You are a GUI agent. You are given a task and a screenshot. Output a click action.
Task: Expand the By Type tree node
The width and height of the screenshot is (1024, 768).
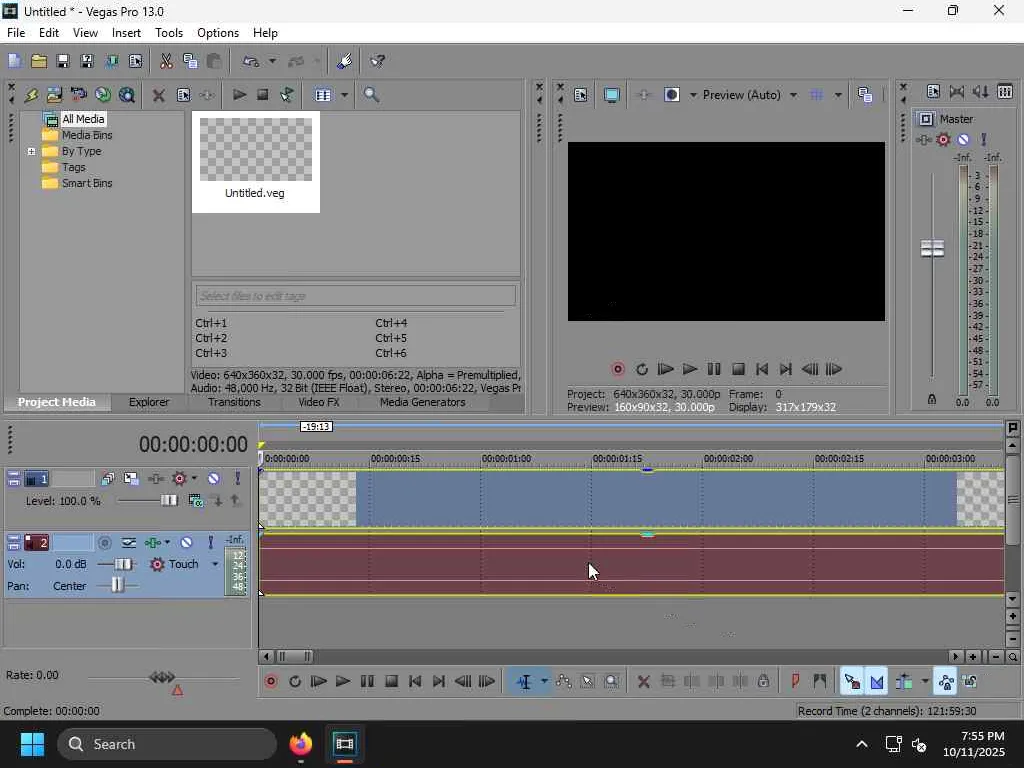pos(31,152)
